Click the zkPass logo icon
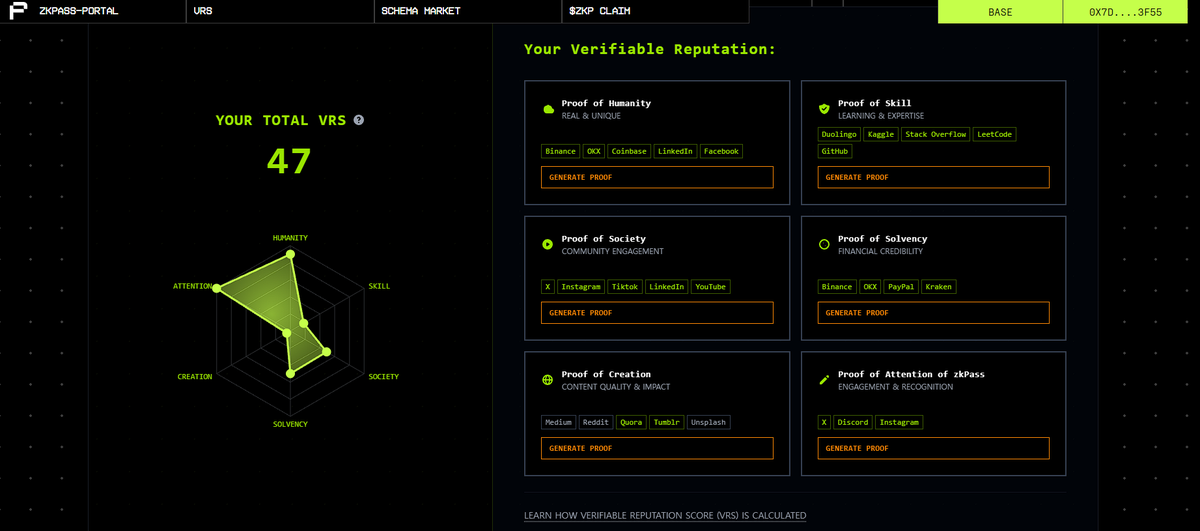 pos(17,11)
